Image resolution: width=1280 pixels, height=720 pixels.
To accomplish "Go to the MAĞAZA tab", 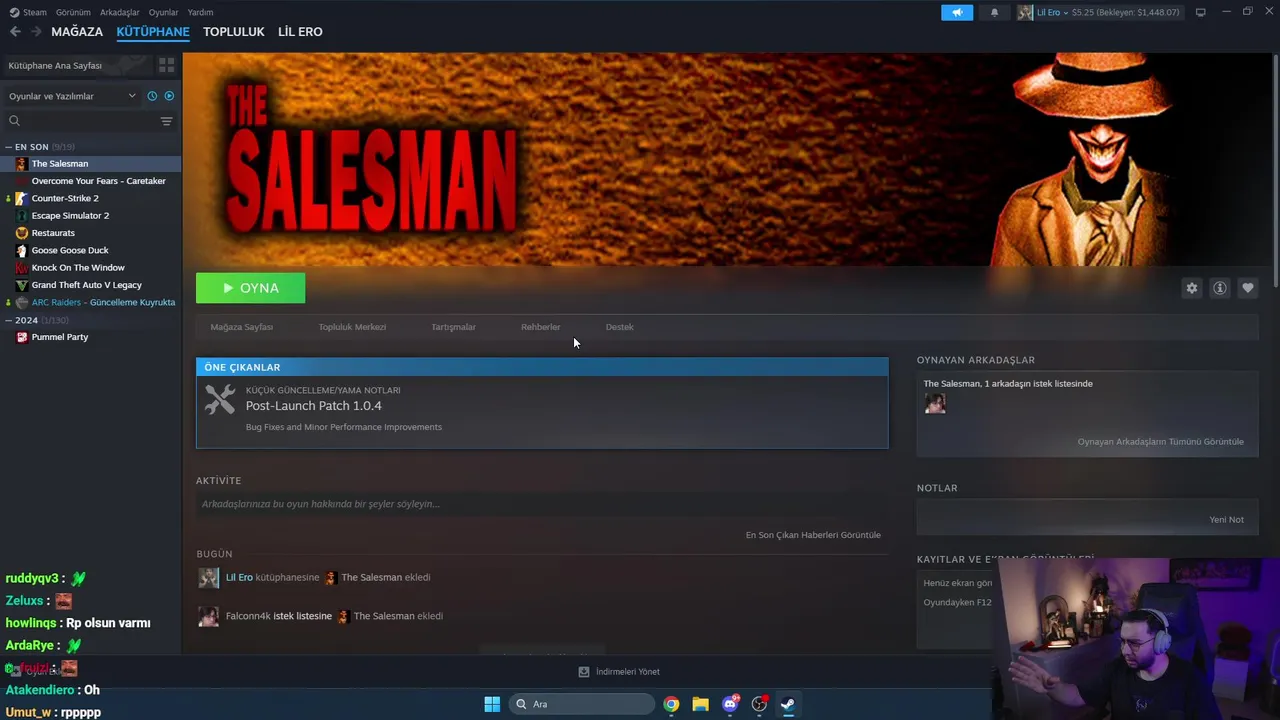I will pyautogui.click(x=77, y=32).
